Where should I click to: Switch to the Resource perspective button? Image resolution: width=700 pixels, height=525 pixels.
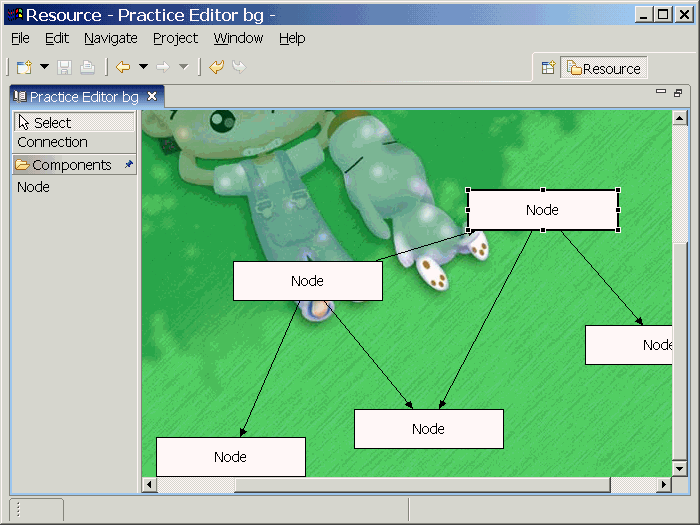[604, 68]
